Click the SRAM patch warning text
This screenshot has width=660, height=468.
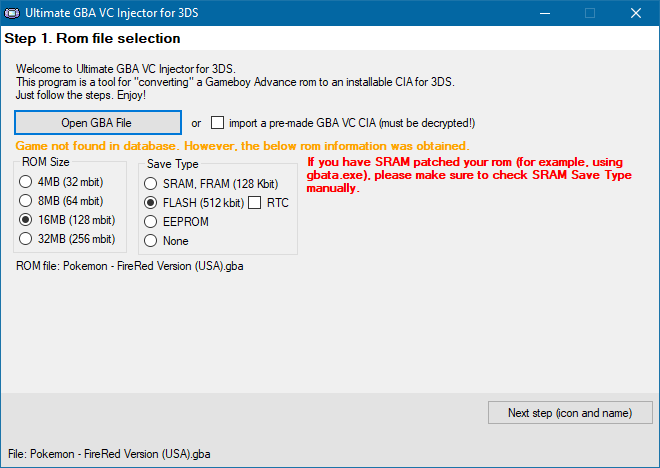click(469, 175)
